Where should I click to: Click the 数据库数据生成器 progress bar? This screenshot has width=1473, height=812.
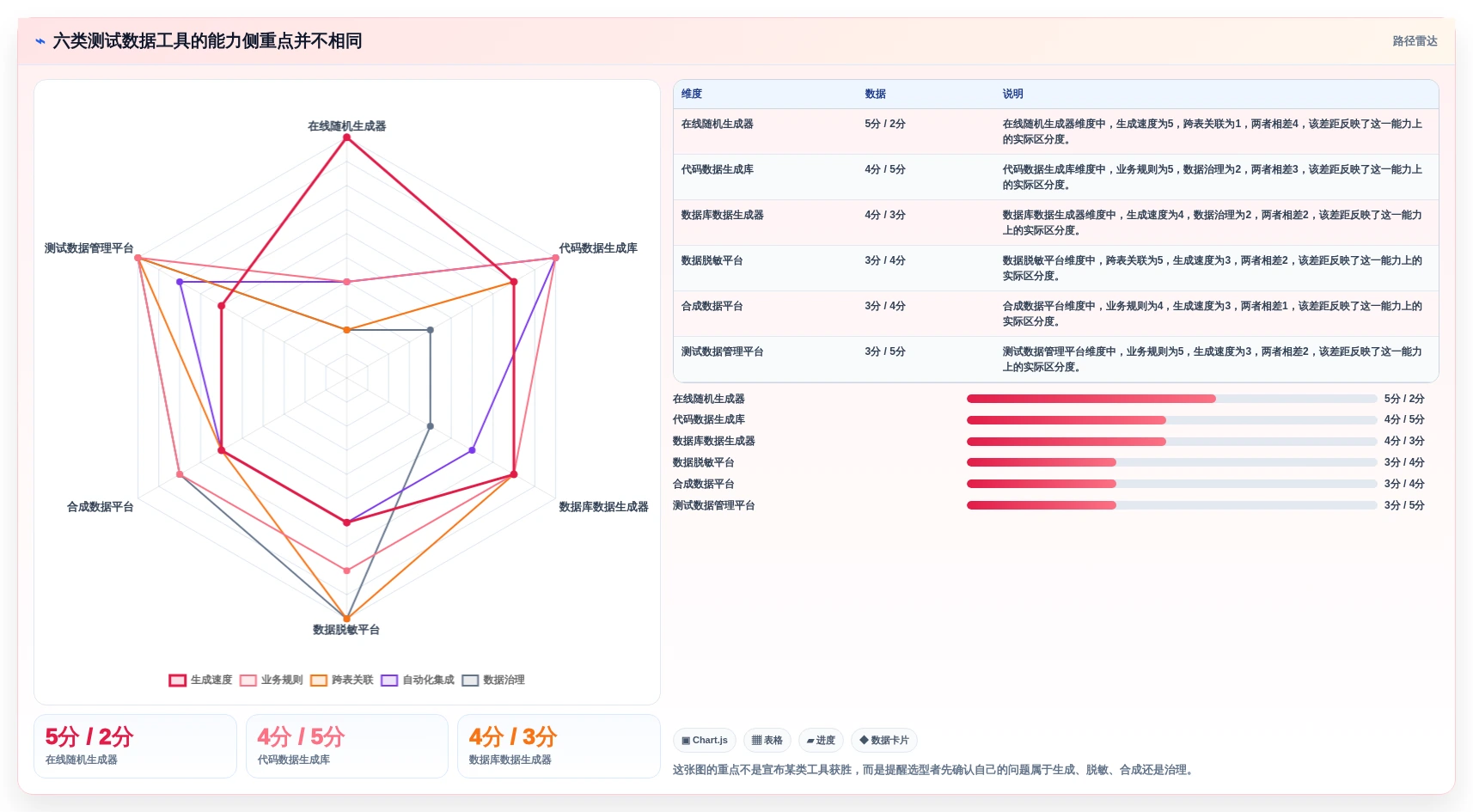pyautogui.click(x=1172, y=442)
